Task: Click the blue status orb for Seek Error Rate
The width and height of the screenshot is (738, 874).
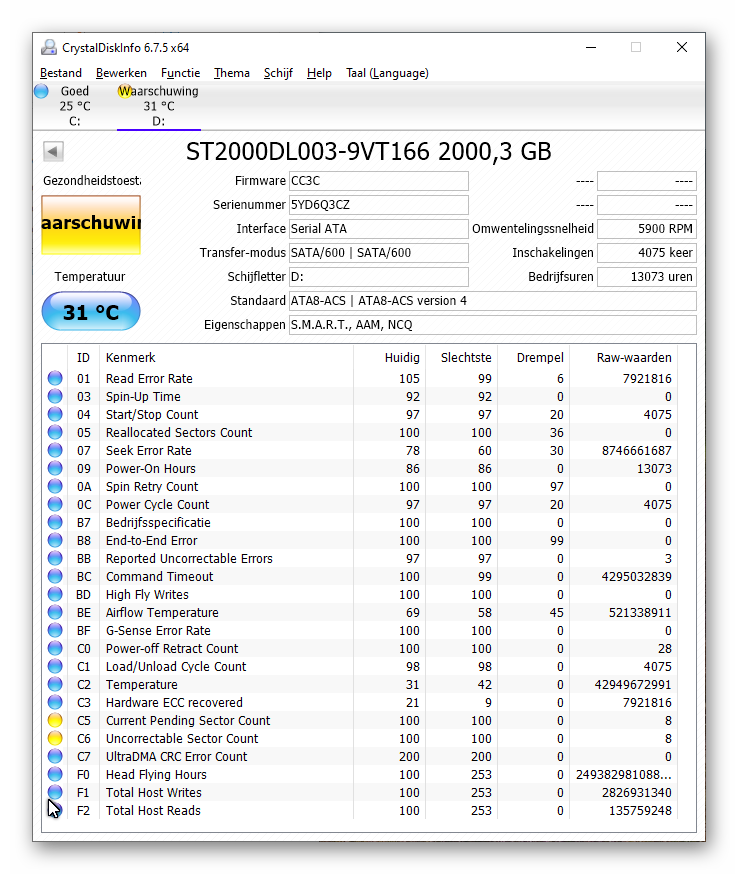Action: pos(55,451)
